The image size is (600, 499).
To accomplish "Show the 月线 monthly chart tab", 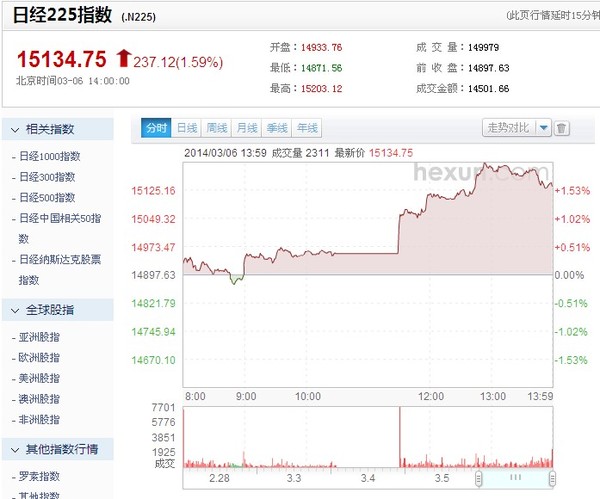I will 247,128.
